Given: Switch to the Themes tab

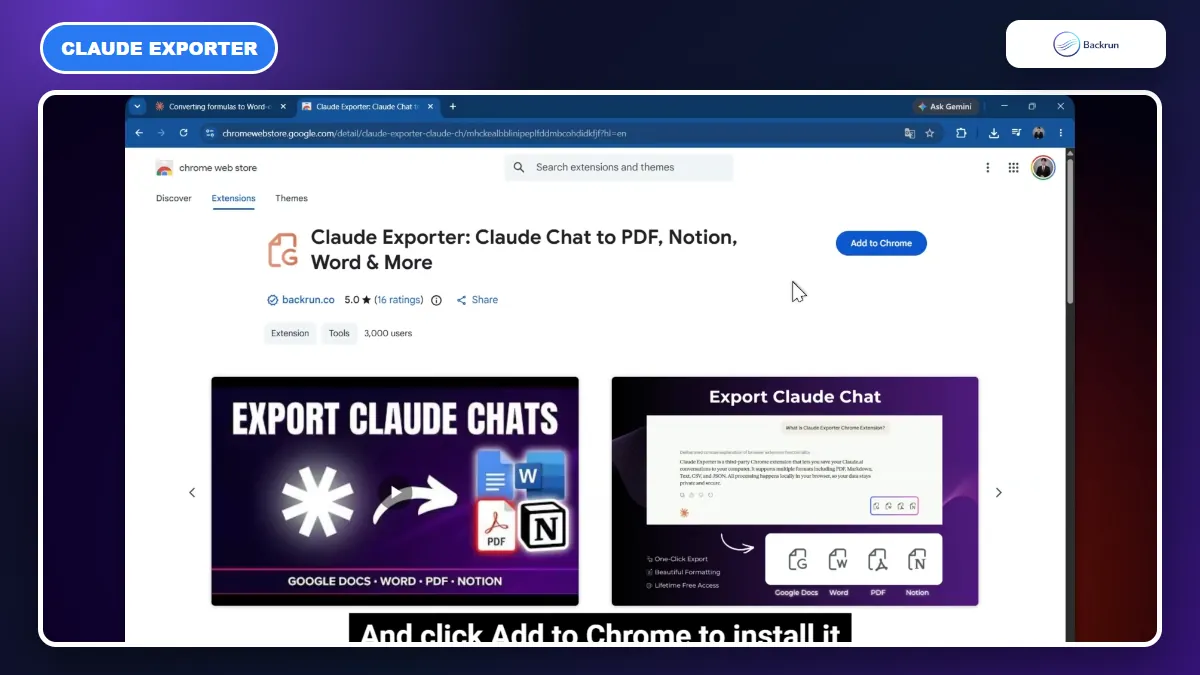Looking at the screenshot, I should (292, 198).
